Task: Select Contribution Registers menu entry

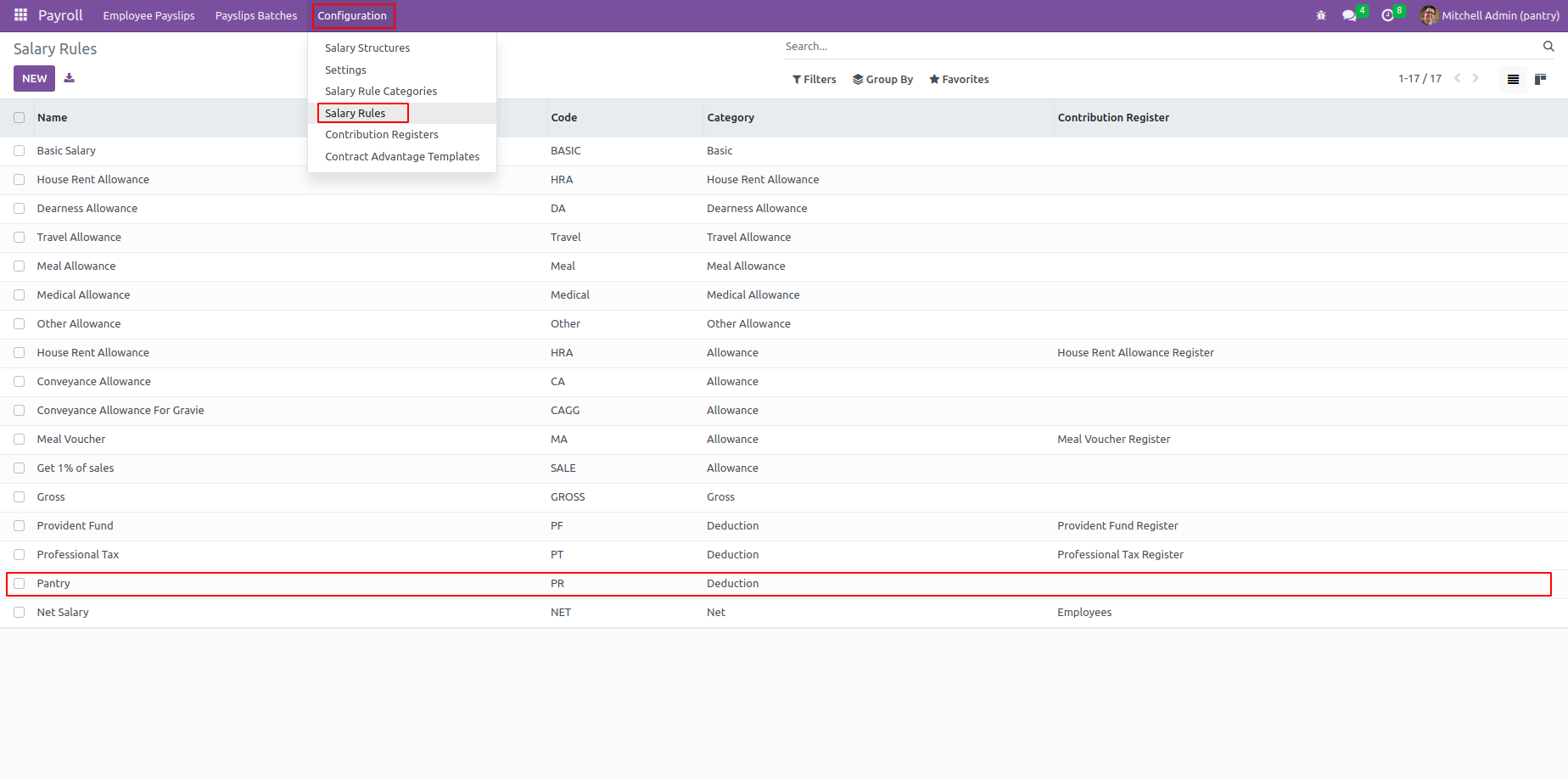Action: coord(382,135)
